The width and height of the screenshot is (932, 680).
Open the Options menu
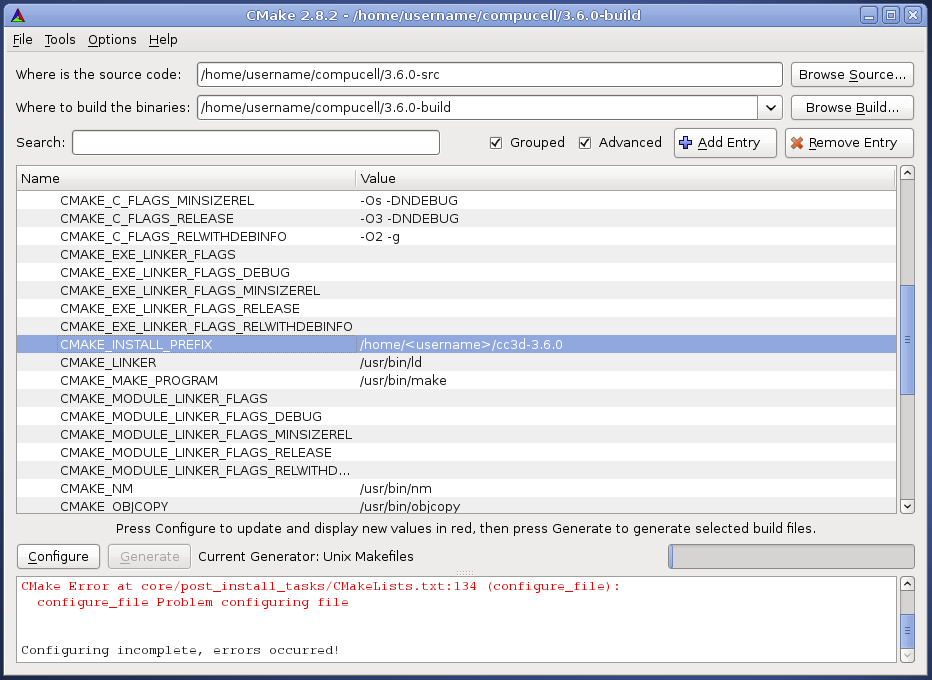[112, 40]
